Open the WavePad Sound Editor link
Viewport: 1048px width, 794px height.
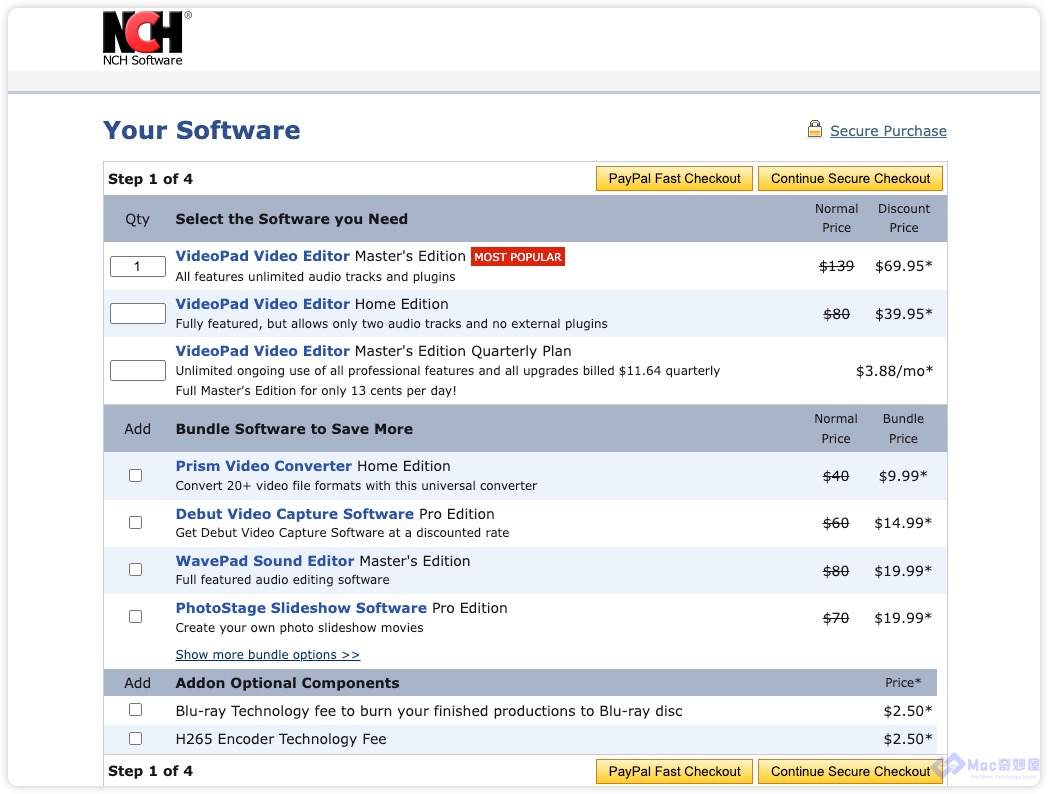tap(265, 561)
